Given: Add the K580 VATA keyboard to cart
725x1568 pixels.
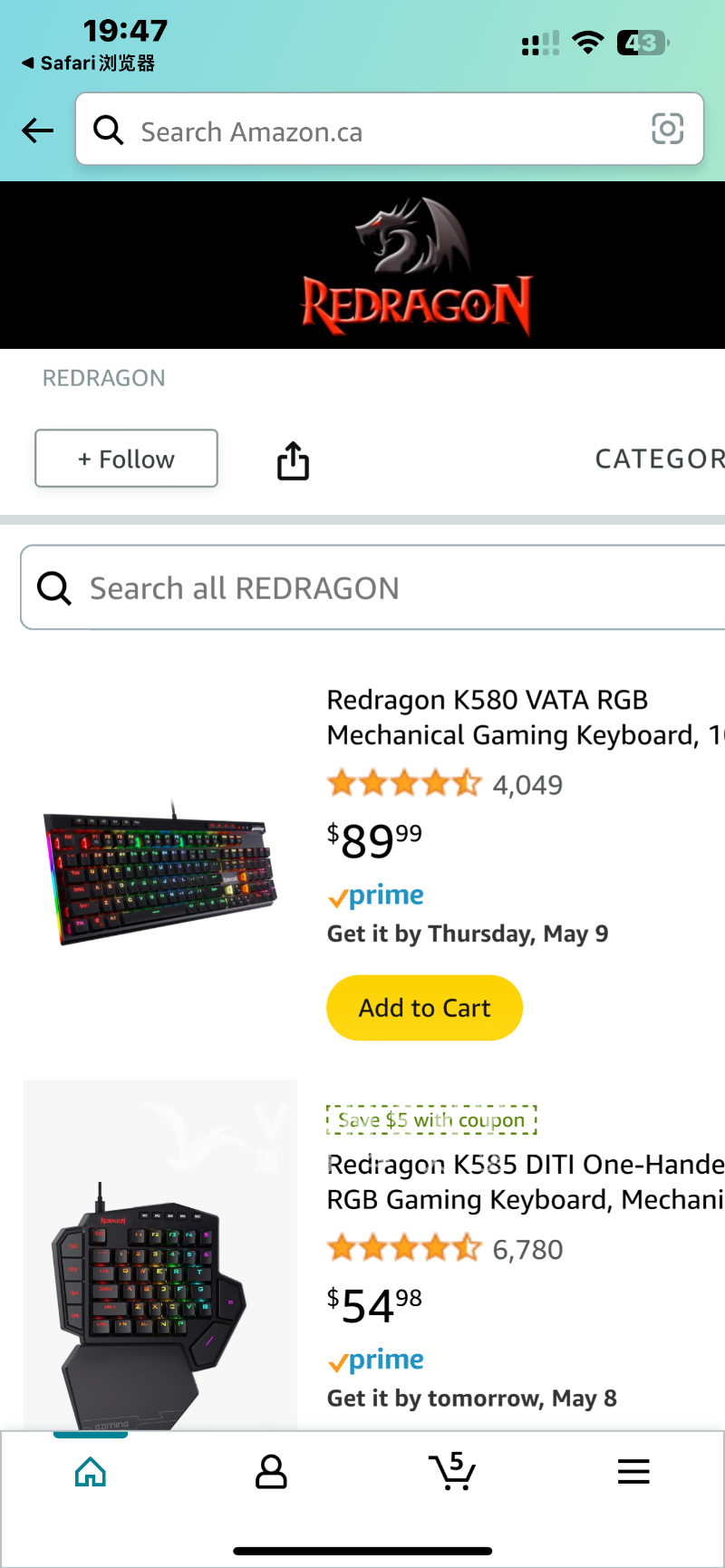Looking at the screenshot, I should [x=424, y=1007].
